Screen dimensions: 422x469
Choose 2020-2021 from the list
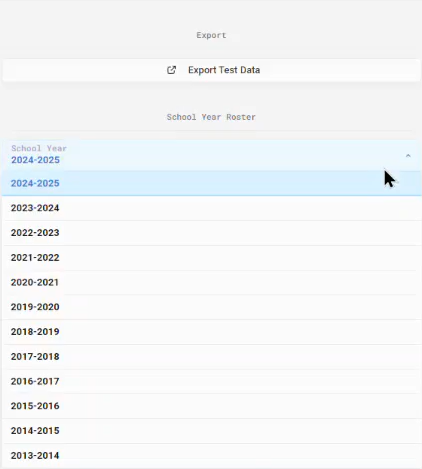pyautogui.click(x=212, y=282)
